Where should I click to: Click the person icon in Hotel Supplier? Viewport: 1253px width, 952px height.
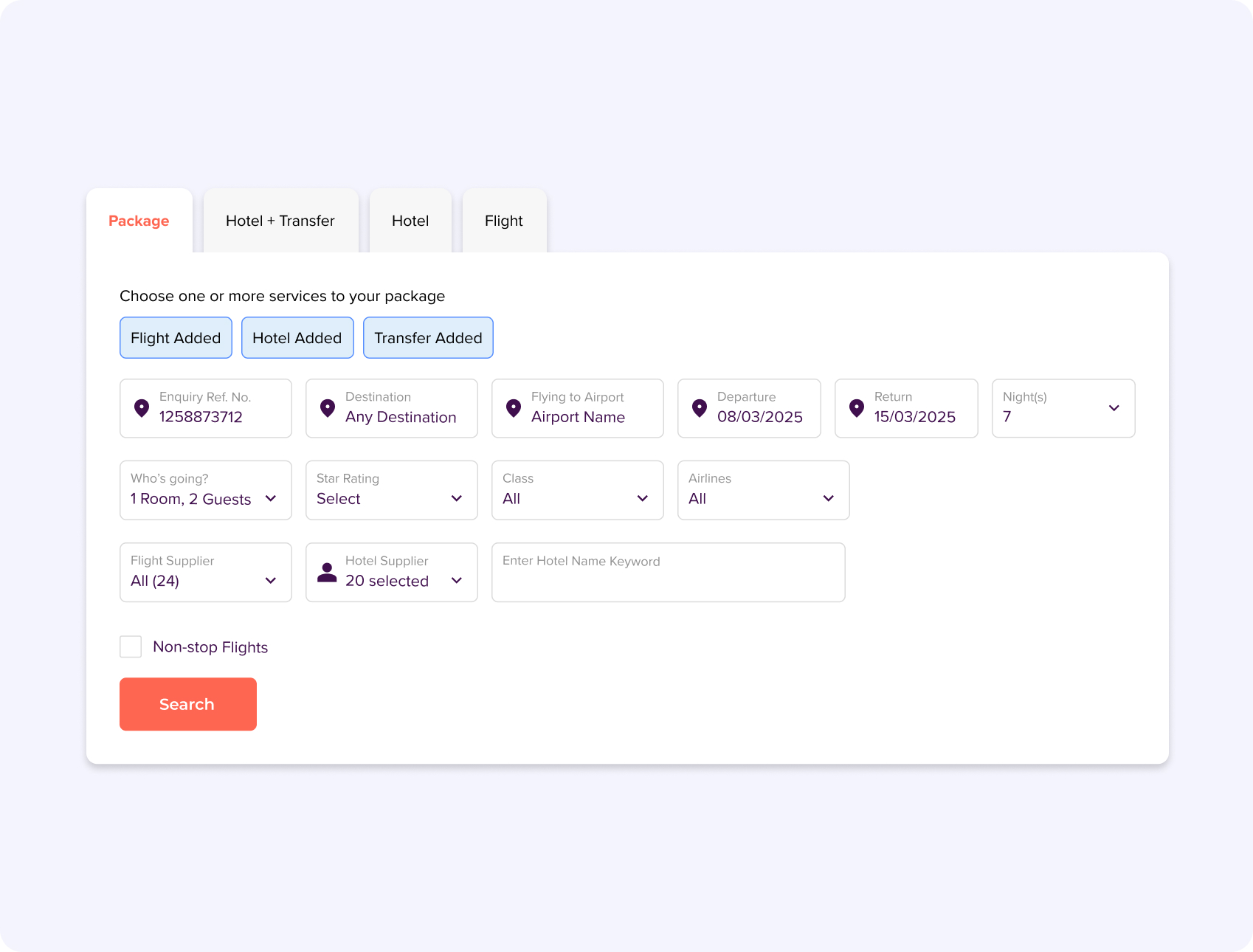327,573
